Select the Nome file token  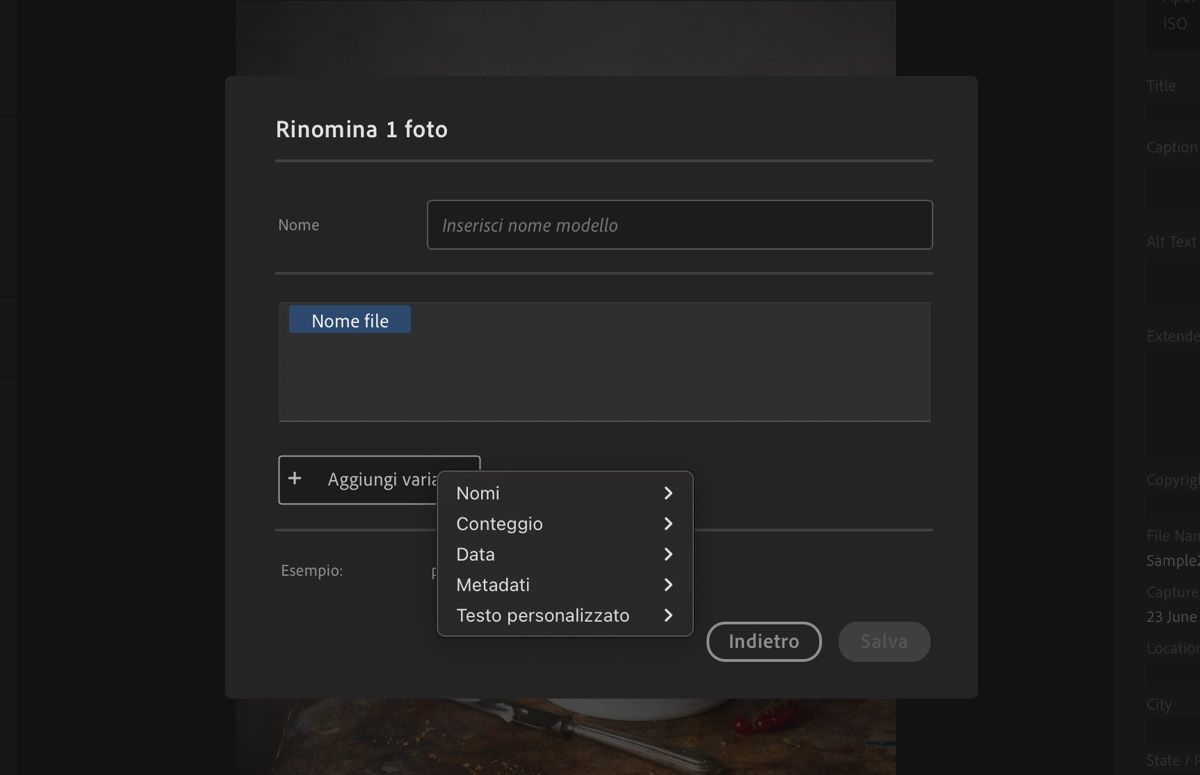point(350,320)
